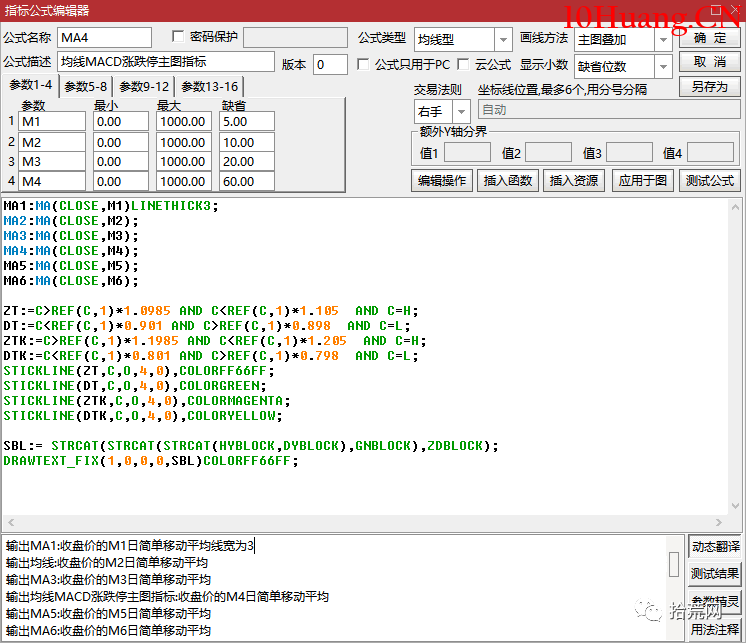Click the 值4 Y-axis boundary field
Screen dimensions: 746x643
(x=710, y=153)
